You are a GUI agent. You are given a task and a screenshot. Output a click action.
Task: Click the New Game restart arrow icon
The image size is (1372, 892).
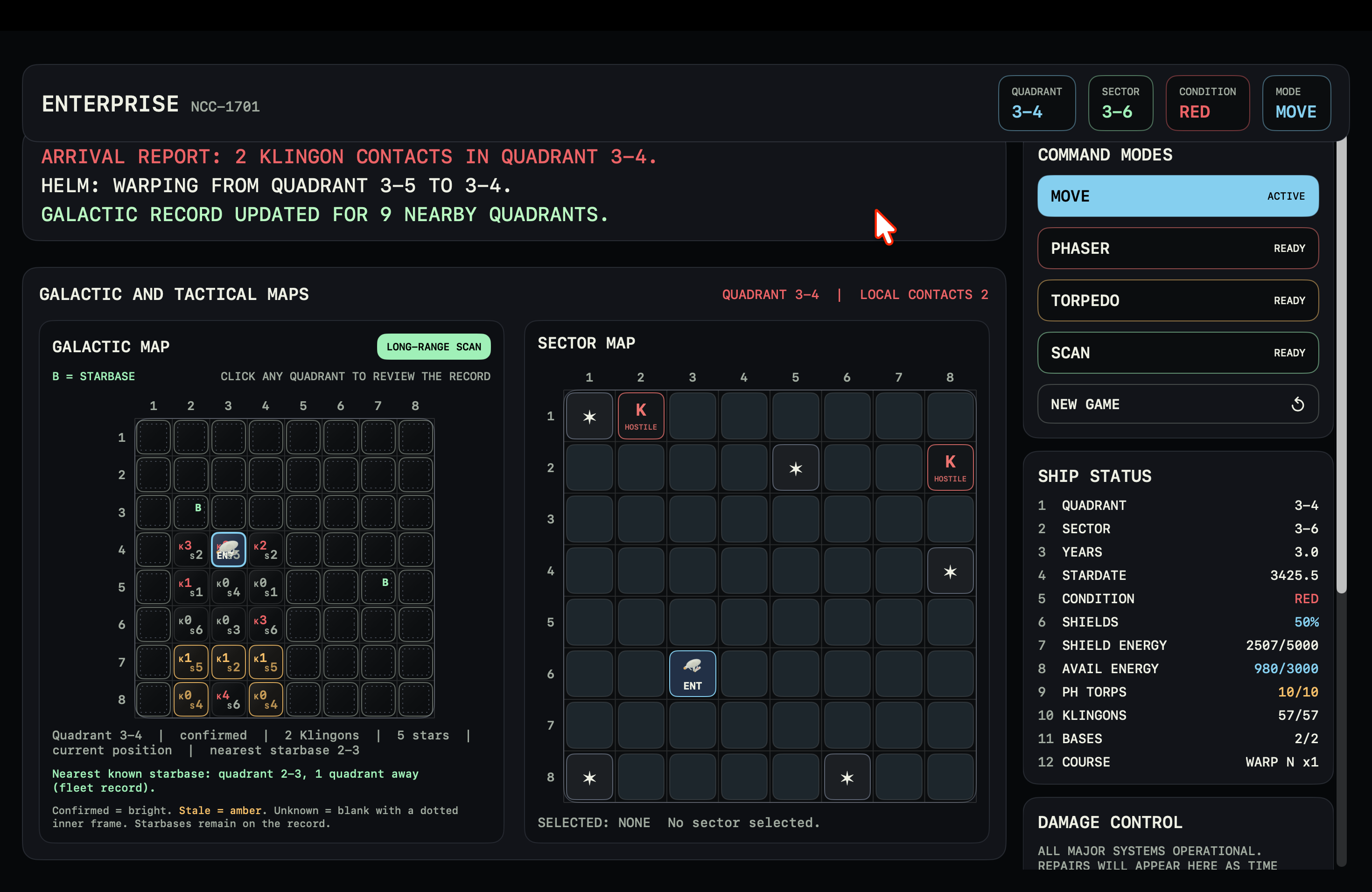[x=1297, y=404]
